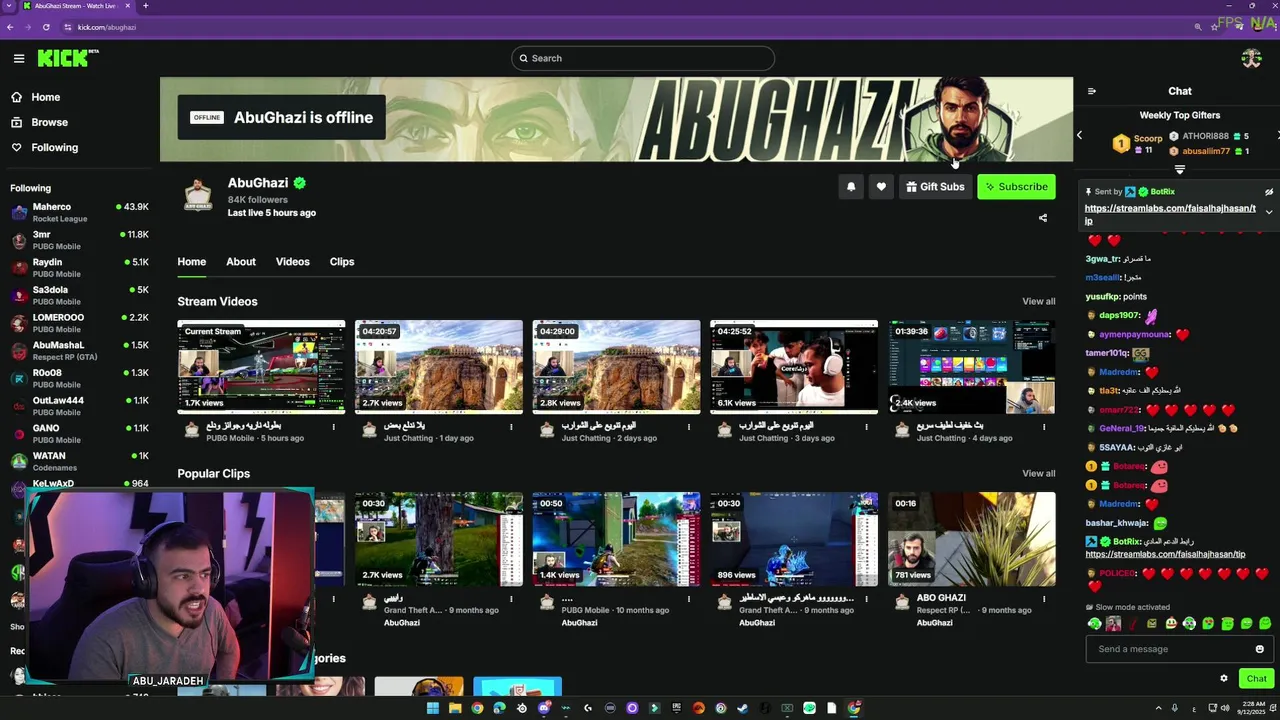The image size is (1280, 720).
Task: Toggle the notification bell for AbuGhazi
Action: point(851,187)
